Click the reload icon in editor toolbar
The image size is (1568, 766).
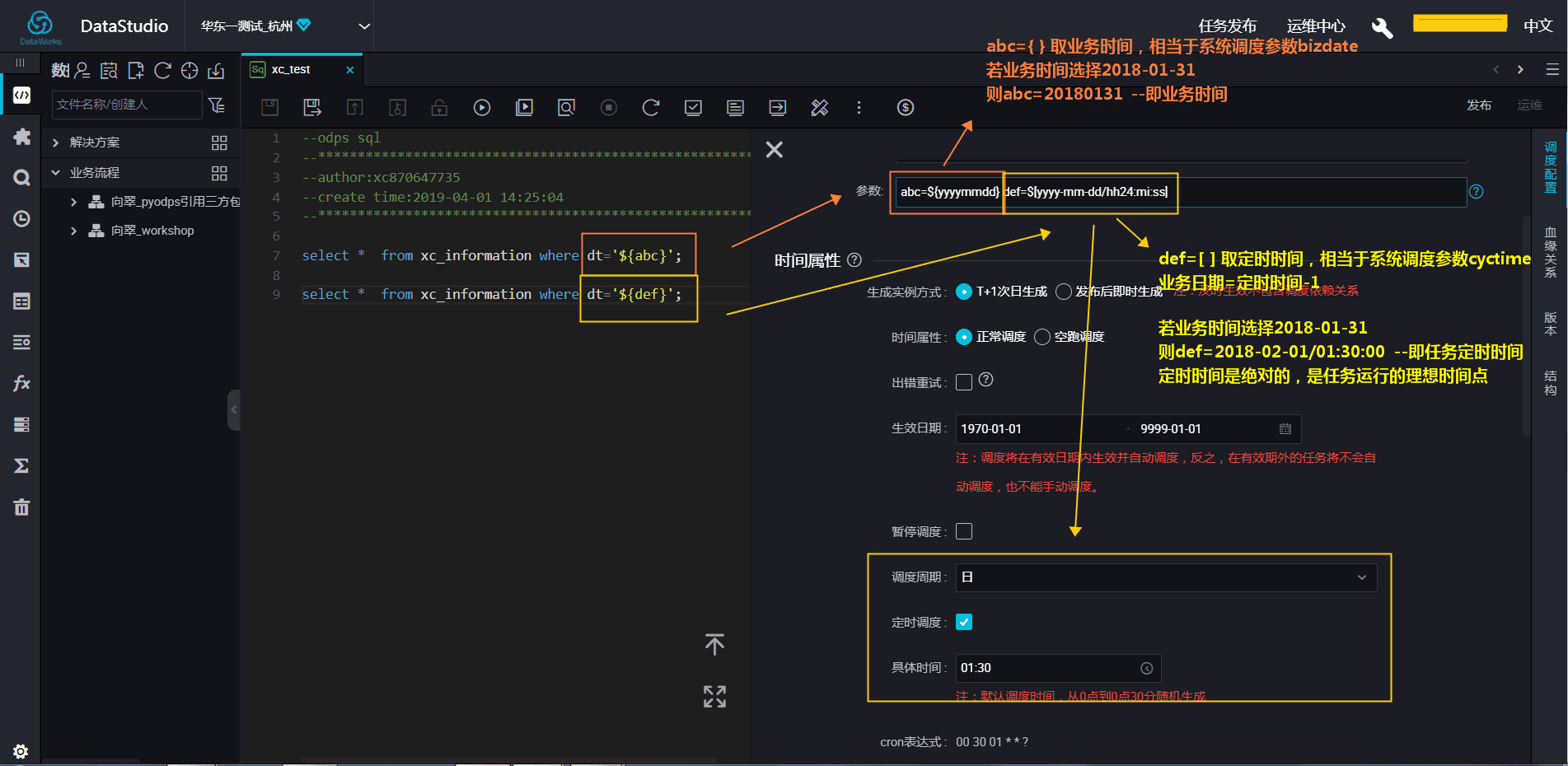tap(651, 107)
